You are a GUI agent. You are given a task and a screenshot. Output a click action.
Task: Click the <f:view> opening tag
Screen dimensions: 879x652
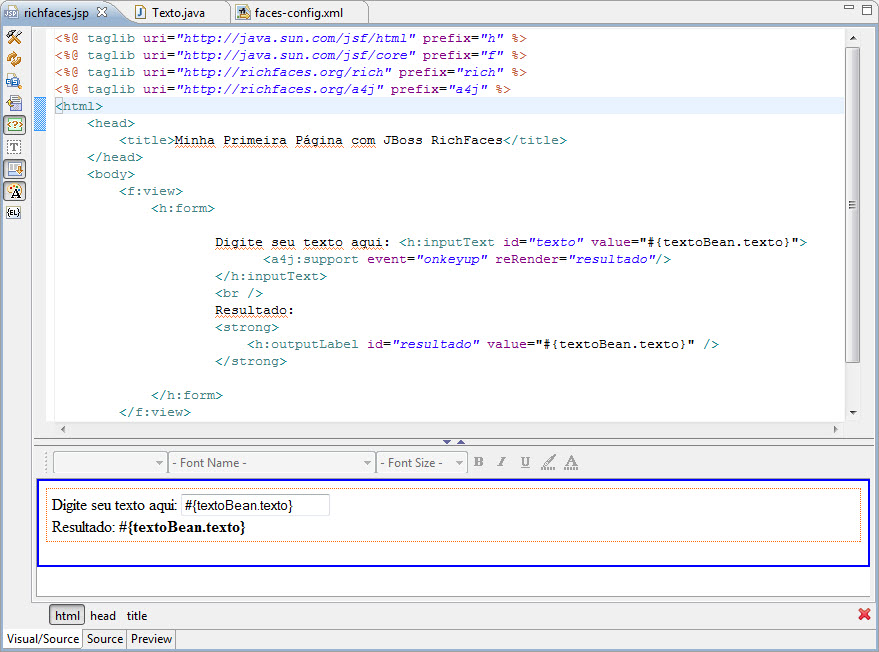[x=151, y=191]
